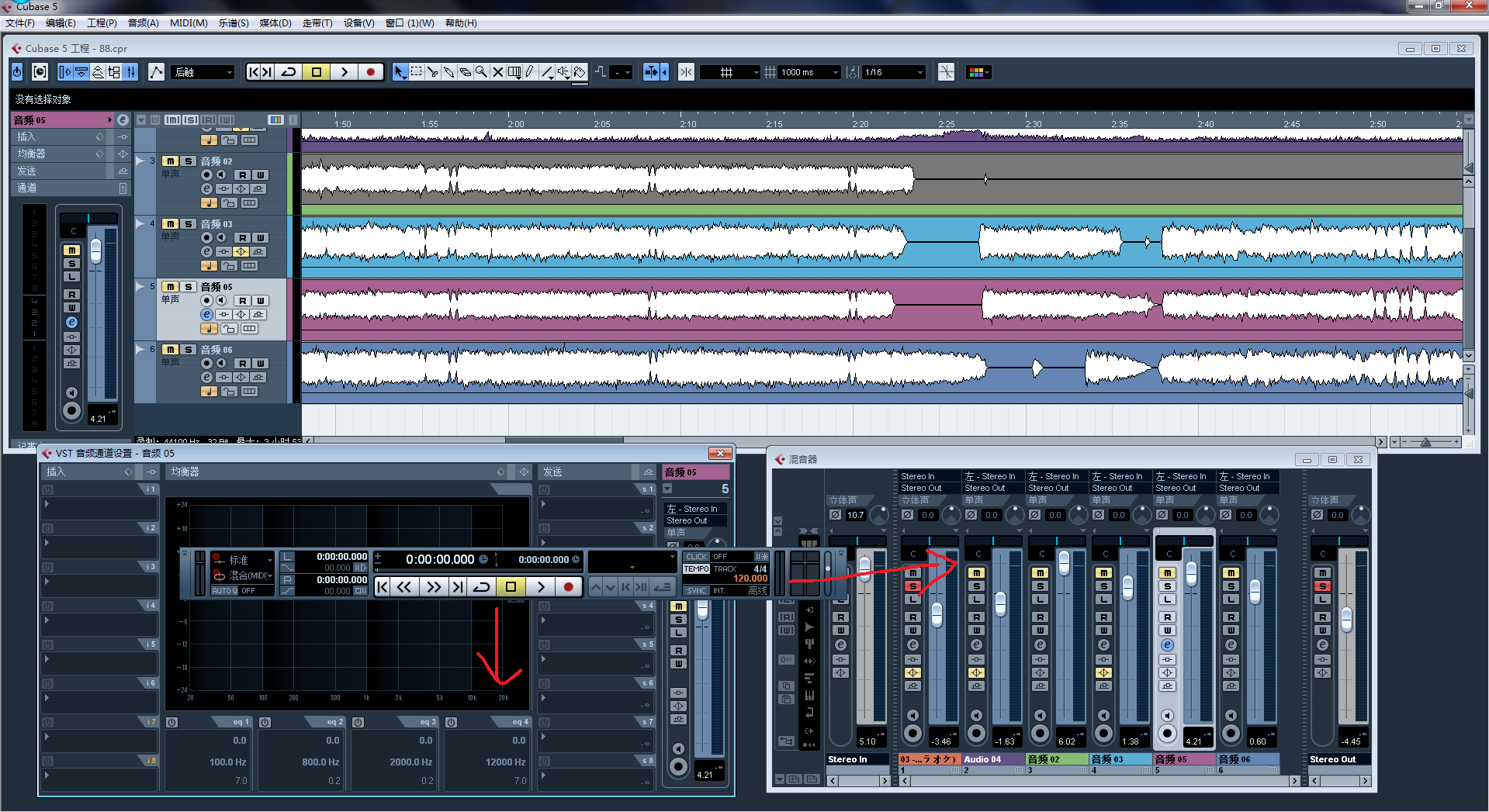Select the Mute X tool
The width and height of the screenshot is (1489, 812).
498,72
